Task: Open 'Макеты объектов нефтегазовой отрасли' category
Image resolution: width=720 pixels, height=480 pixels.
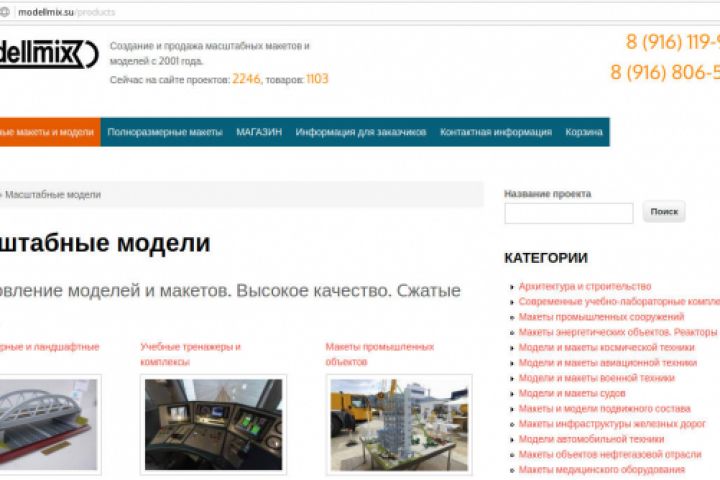Action: click(610, 454)
